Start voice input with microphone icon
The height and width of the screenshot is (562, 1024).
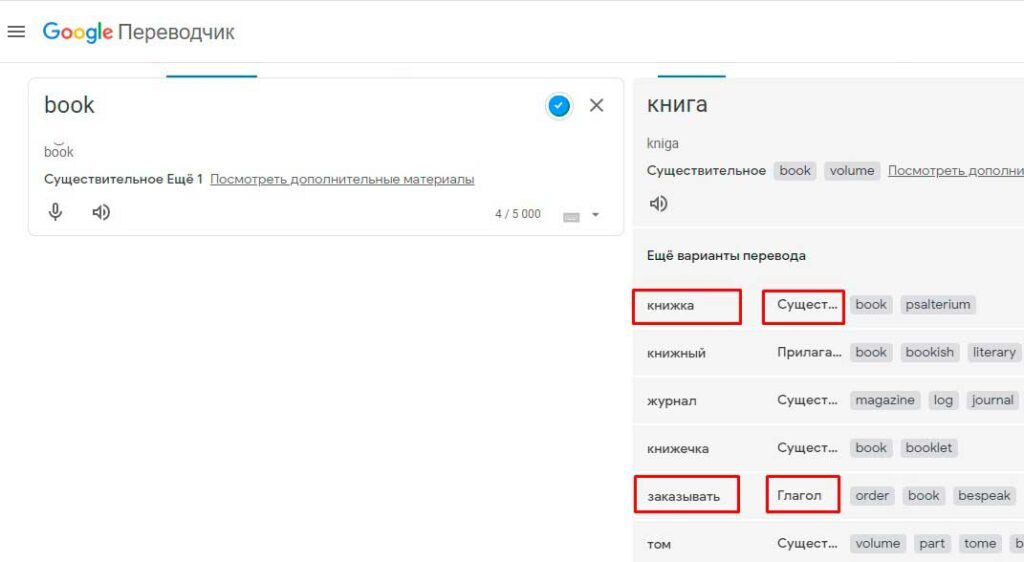56,212
